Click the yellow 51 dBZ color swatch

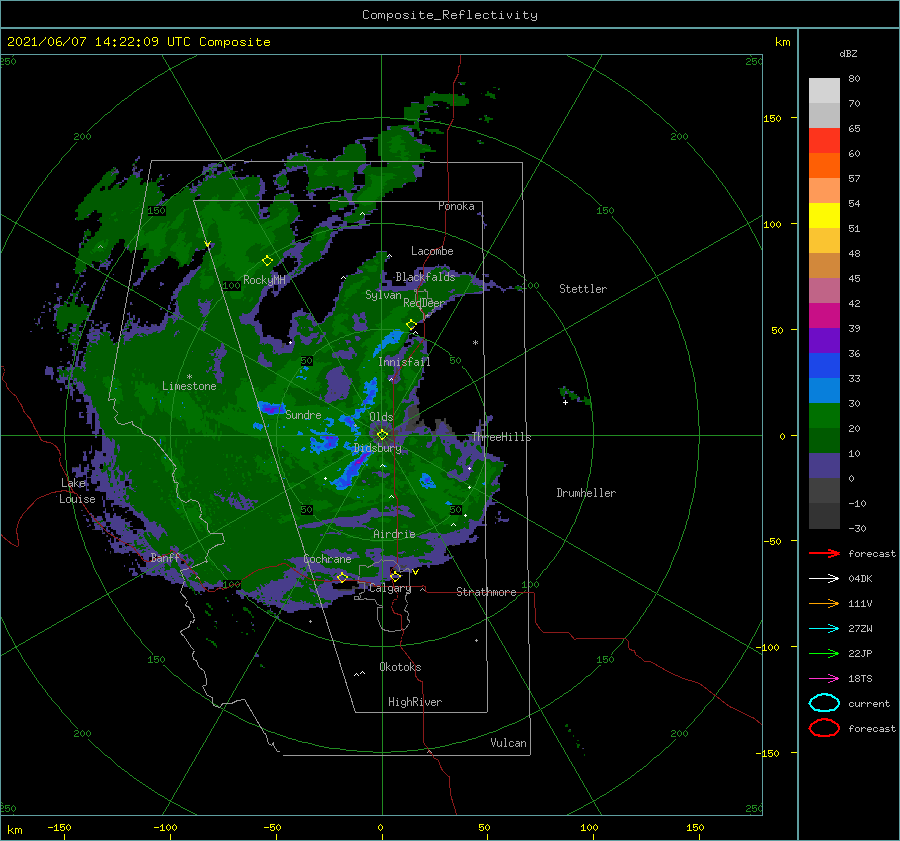tap(824, 215)
